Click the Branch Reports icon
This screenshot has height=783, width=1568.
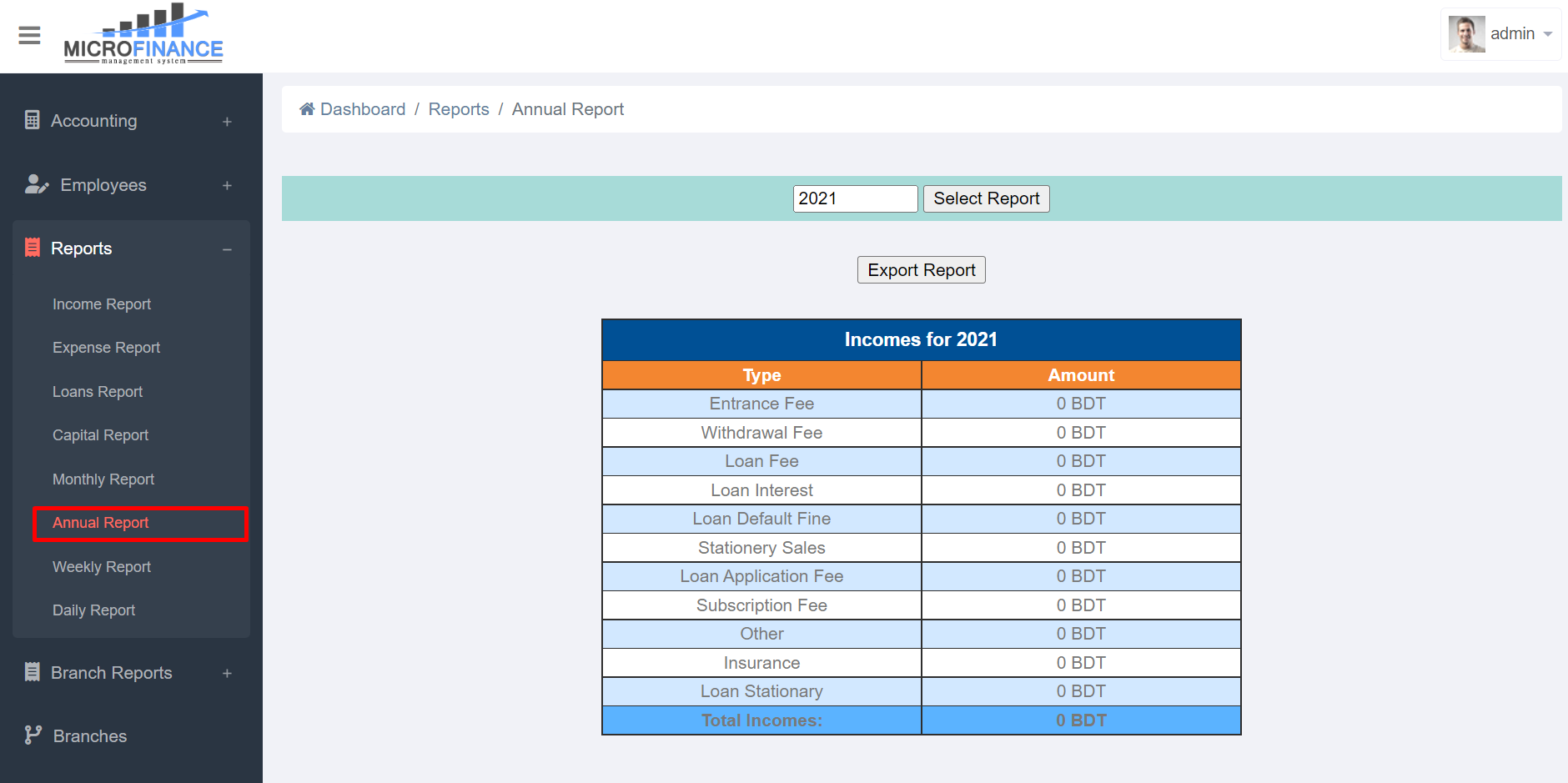(33, 672)
